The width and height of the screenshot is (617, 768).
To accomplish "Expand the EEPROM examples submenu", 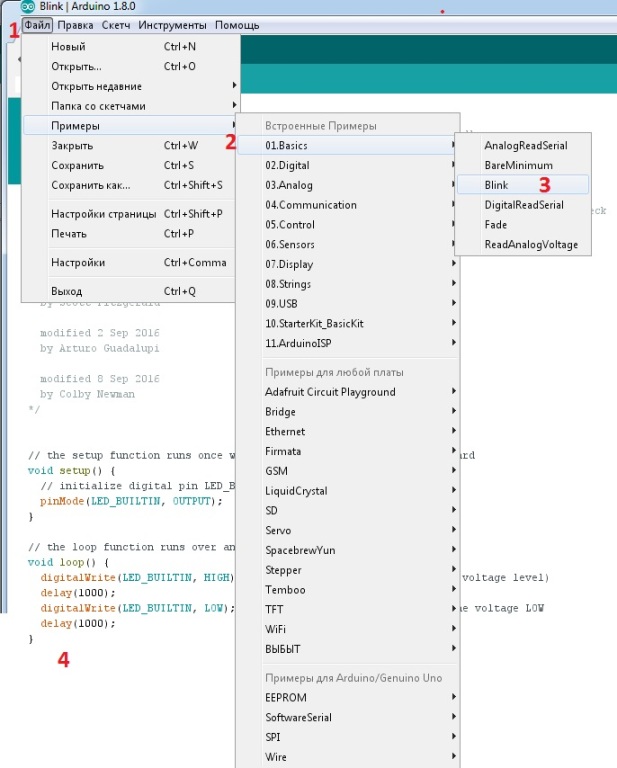I will [286, 697].
